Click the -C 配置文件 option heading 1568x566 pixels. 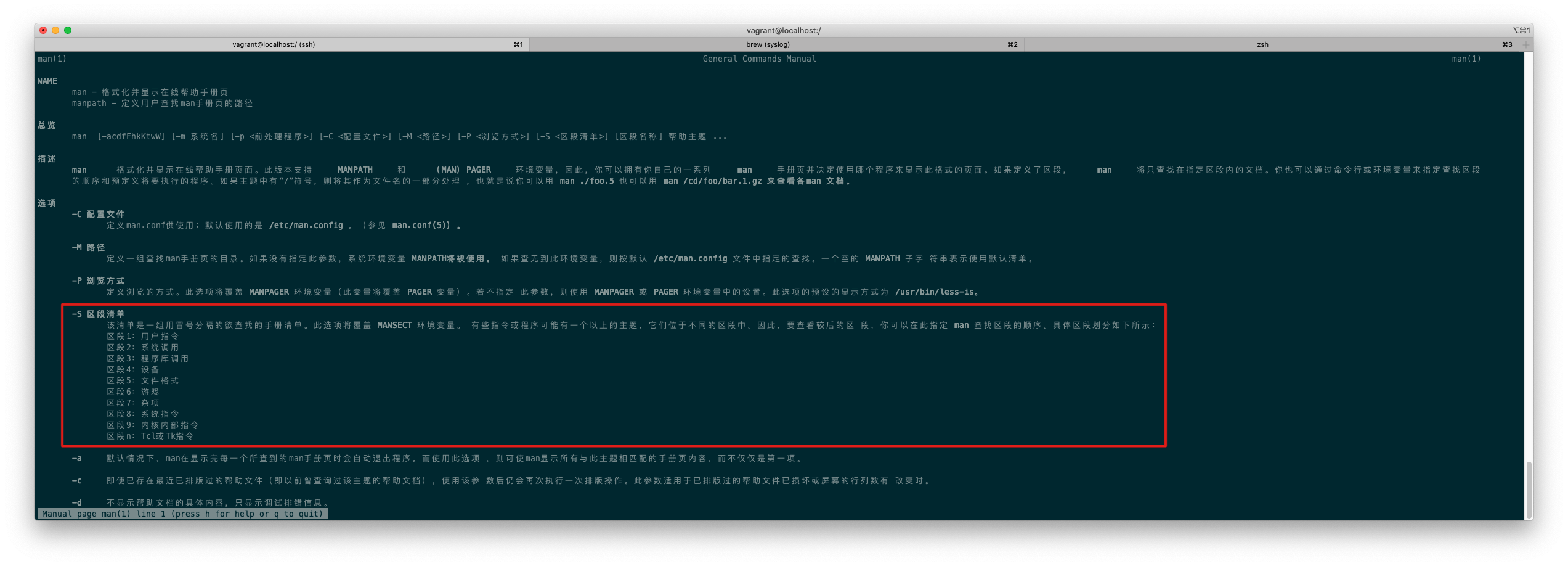pyautogui.click(x=98, y=214)
